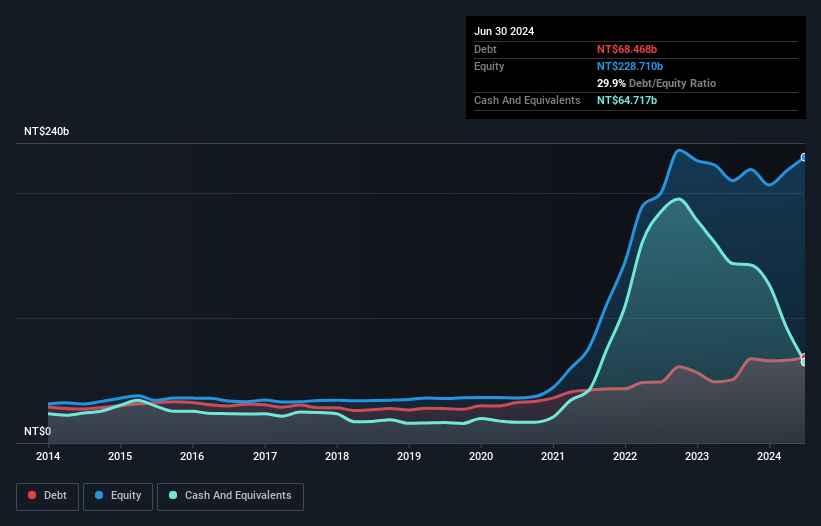
Task: Click the NT$240b y-axis label
Action: 47,131
